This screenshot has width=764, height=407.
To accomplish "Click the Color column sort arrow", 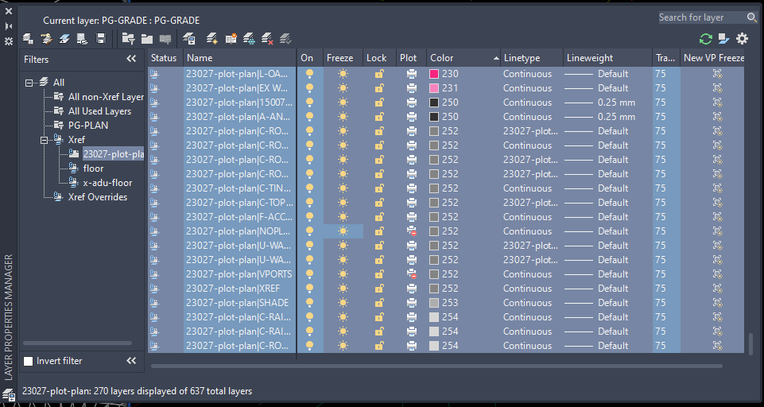I will point(496,58).
